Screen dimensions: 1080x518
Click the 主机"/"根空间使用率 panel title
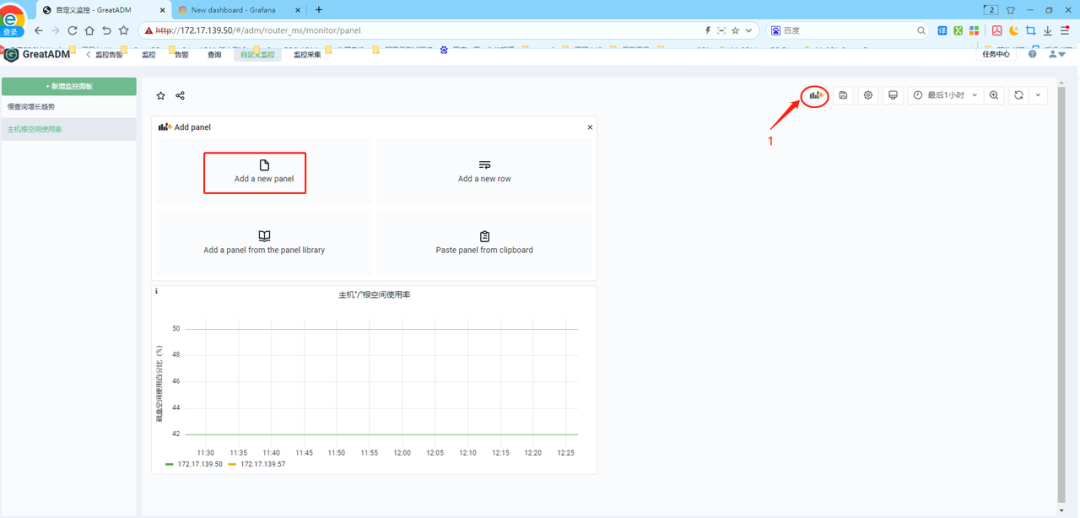point(374,295)
